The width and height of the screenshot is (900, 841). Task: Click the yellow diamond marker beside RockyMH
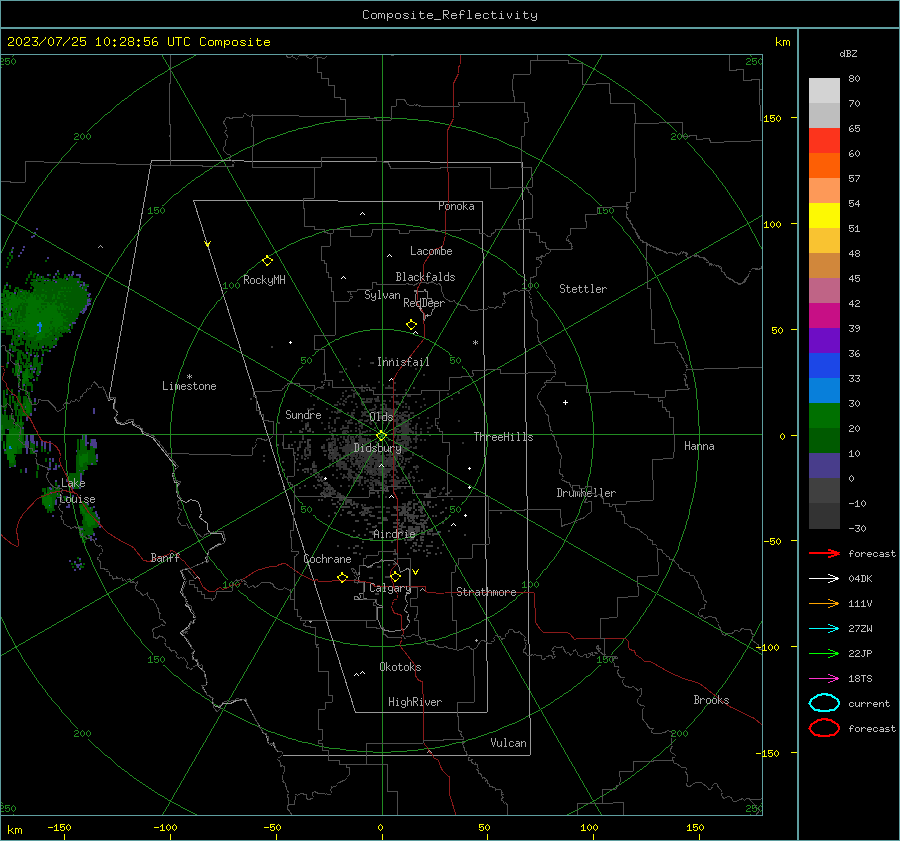[267, 261]
